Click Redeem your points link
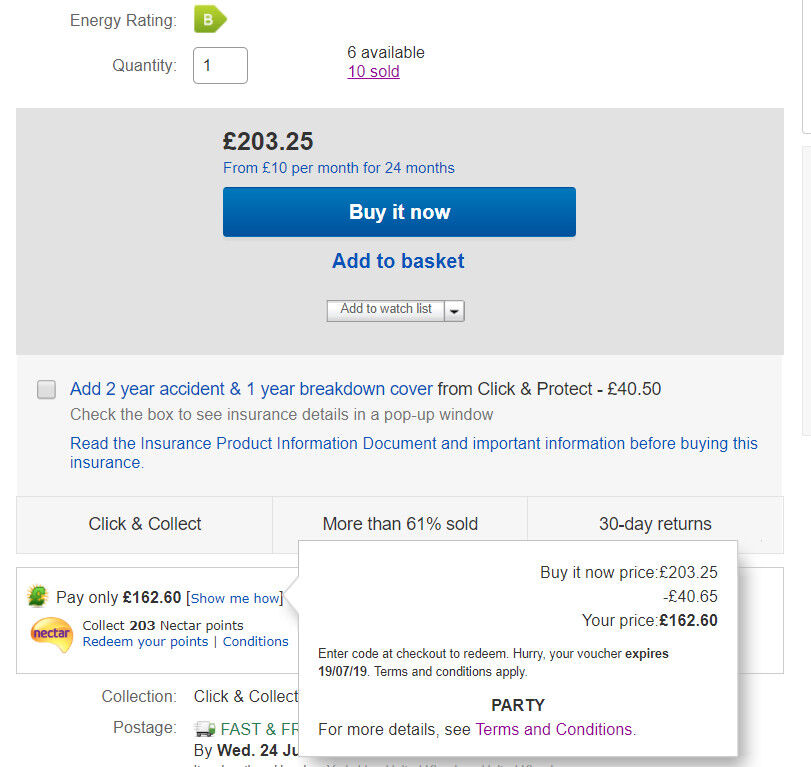This screenshot has width=811, height=767. tap(145, 642)
